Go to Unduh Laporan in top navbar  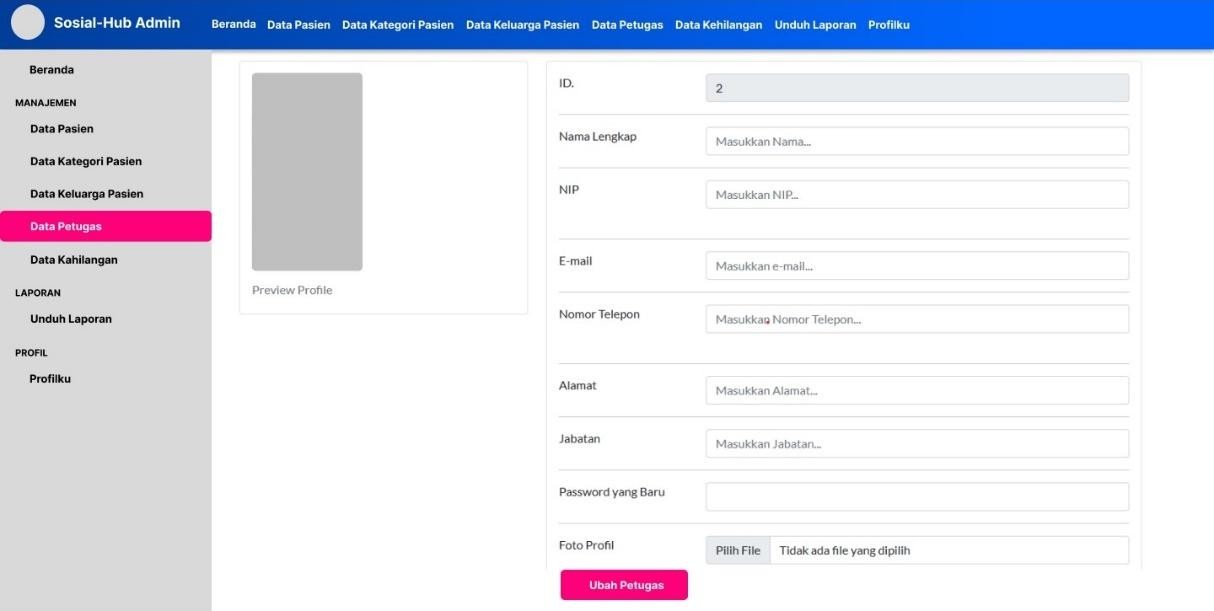815,25
